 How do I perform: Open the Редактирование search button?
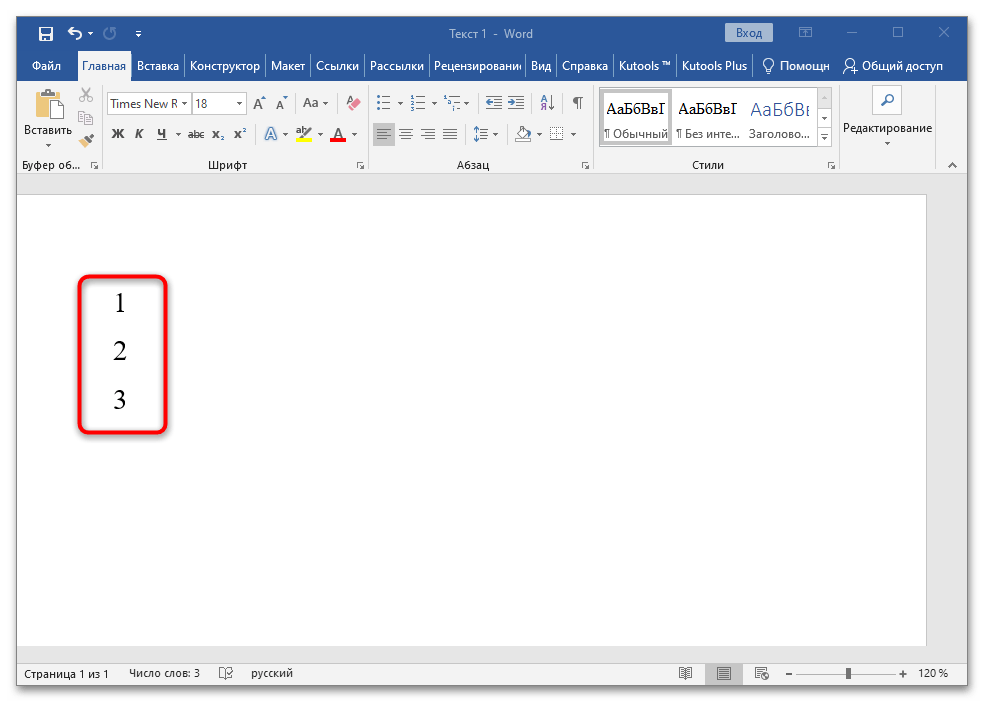click(x=887, y=100)
